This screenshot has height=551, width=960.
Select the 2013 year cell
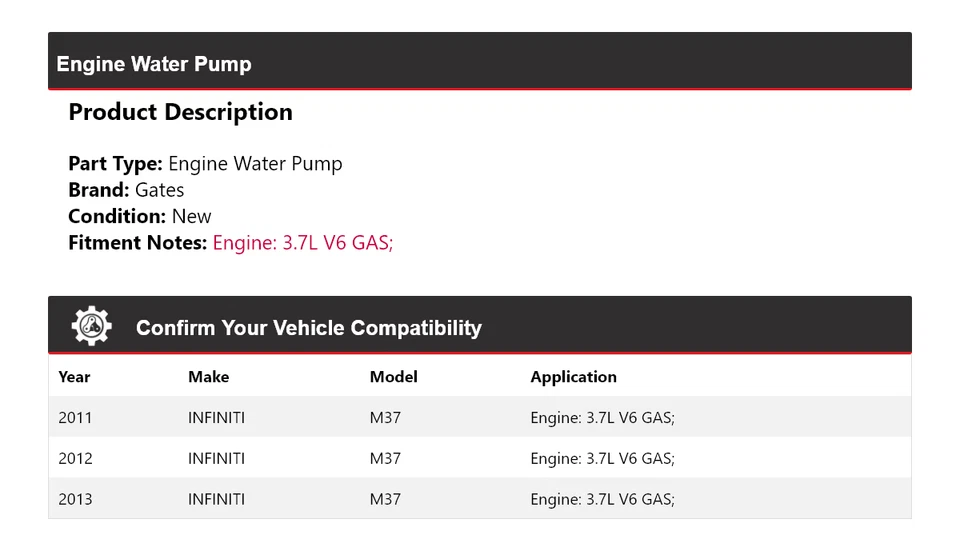75,499
